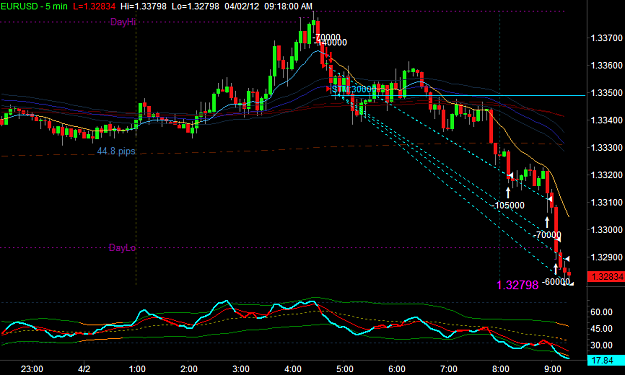Click the 9:00 time axis label
This screenshot has height=375, width=625.
click(x=553, y=369)
